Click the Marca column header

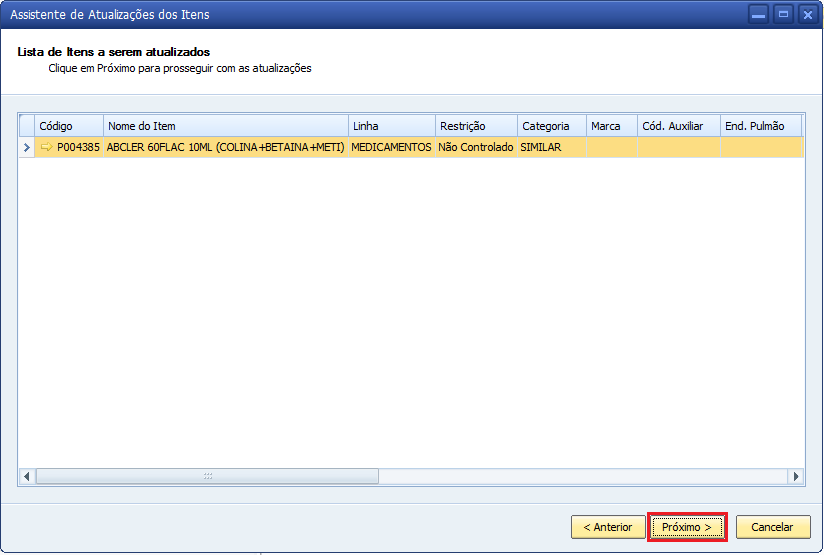[612, 126]
